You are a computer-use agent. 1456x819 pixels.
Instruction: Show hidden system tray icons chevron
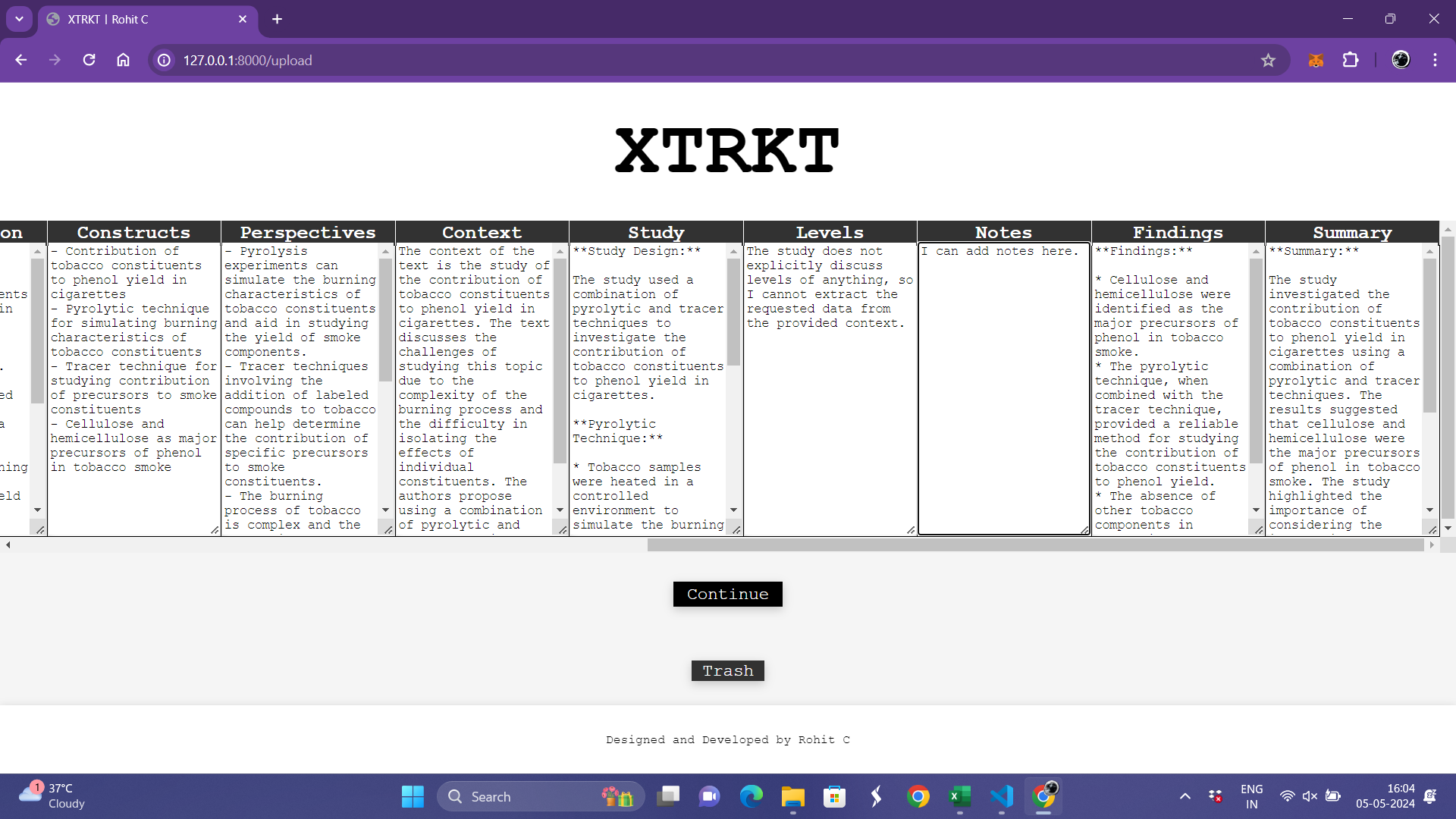coord(1185,796)
